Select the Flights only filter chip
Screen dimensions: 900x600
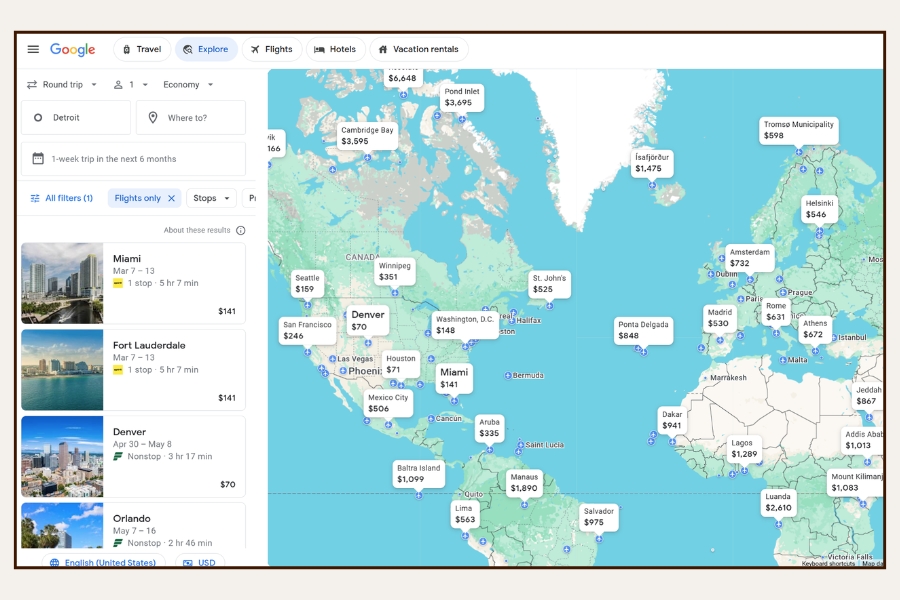coord(138,198)
